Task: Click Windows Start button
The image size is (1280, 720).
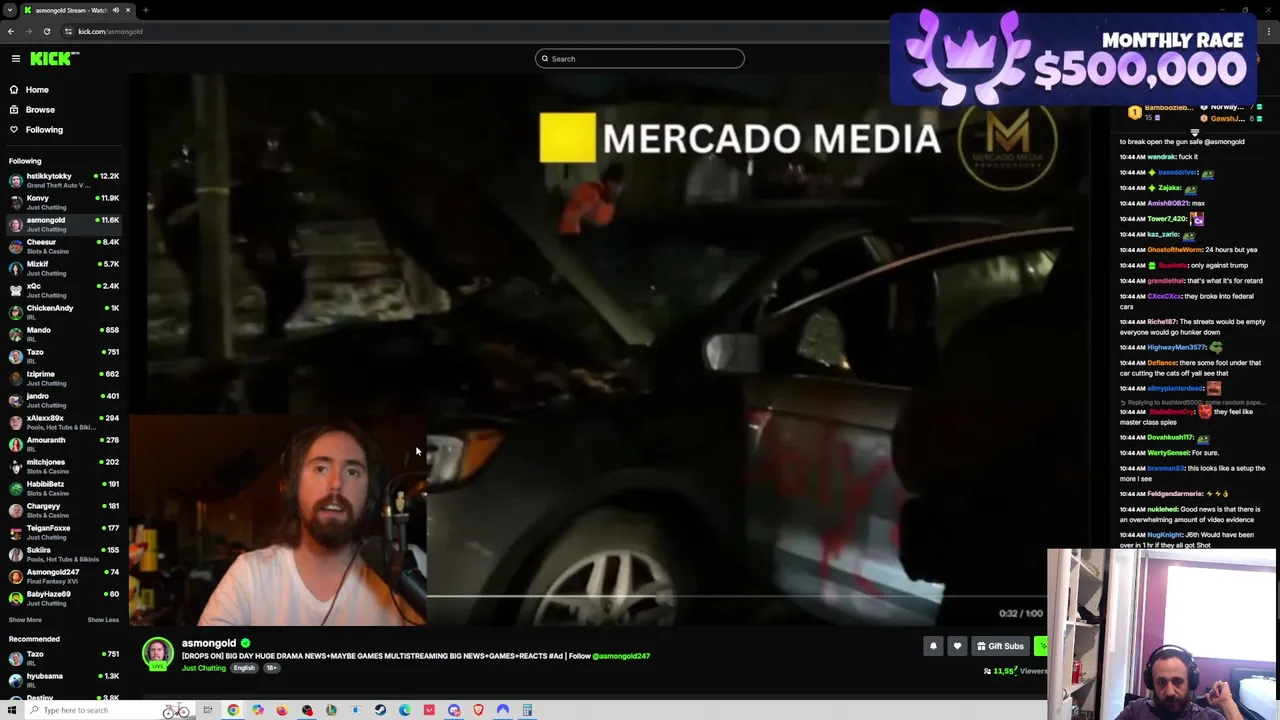Action: click(x=11, y=710)
